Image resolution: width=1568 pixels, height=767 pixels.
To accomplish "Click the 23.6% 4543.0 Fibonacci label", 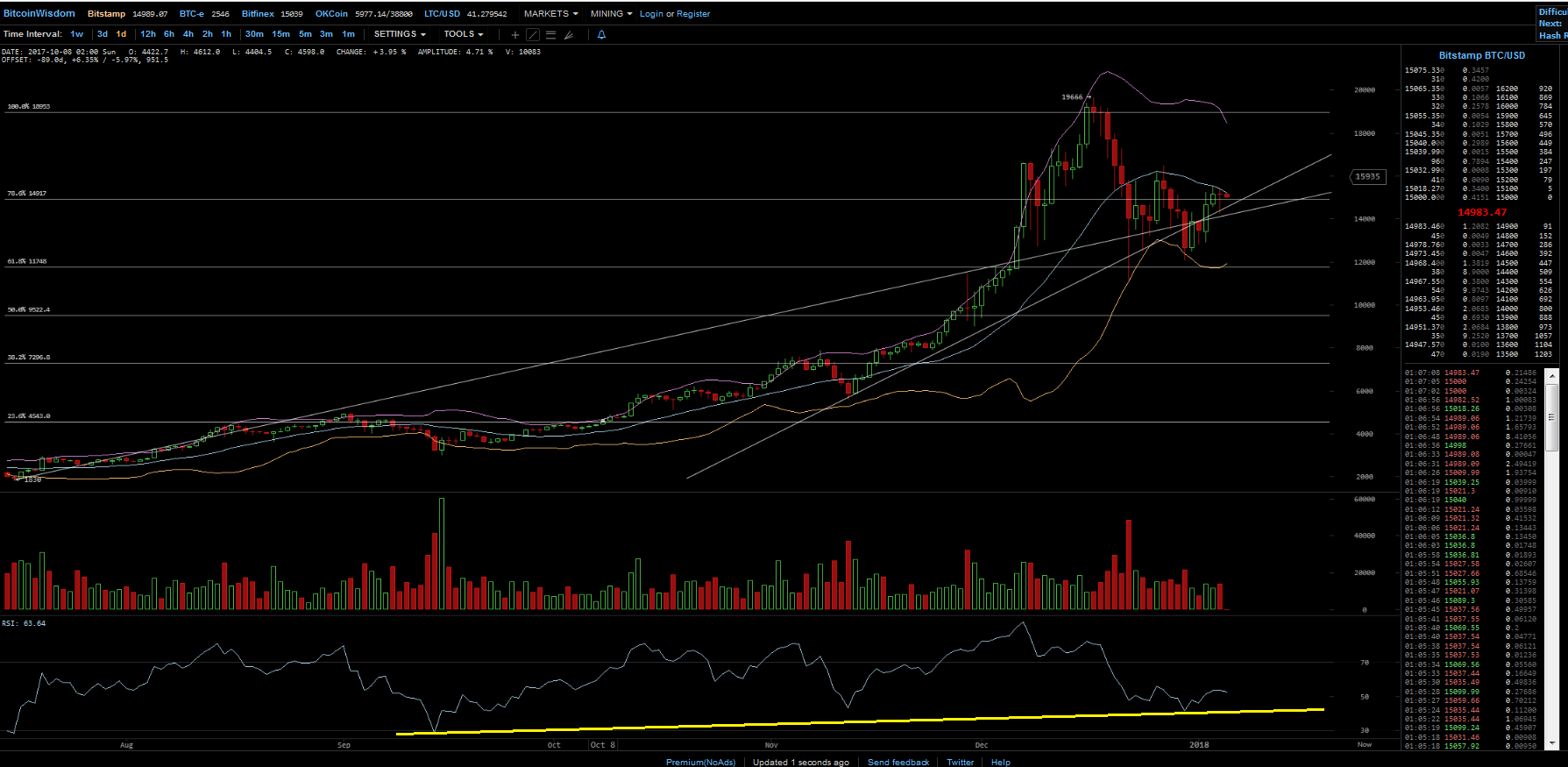I will (29, 415).
